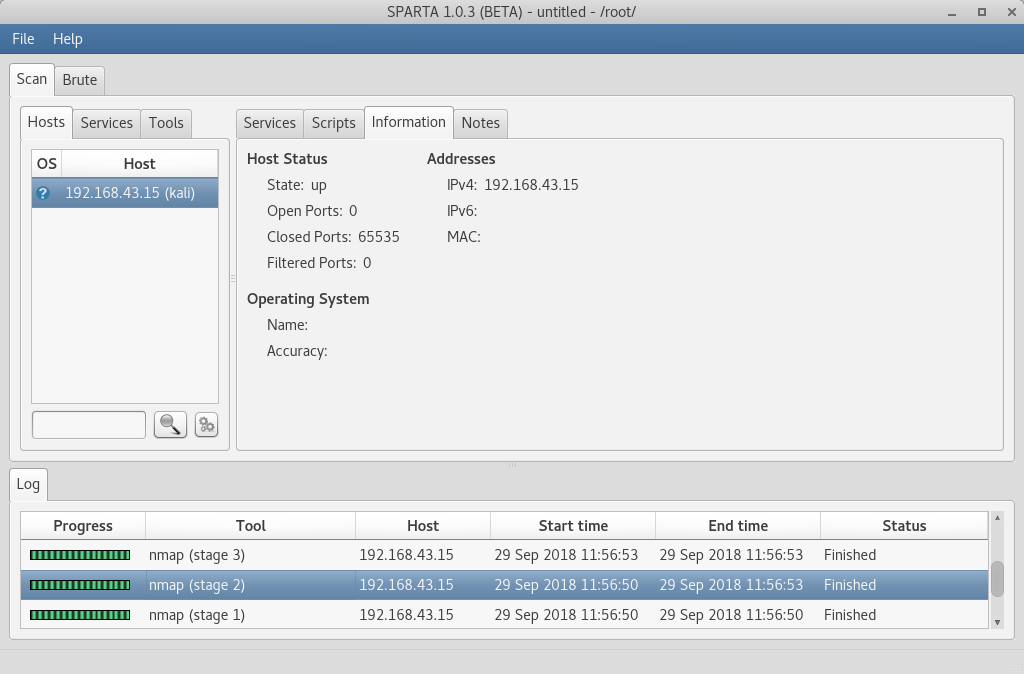Select the nmap (stage 2) log row
The height and width of the screenshot is (674, 1024).
504,585
